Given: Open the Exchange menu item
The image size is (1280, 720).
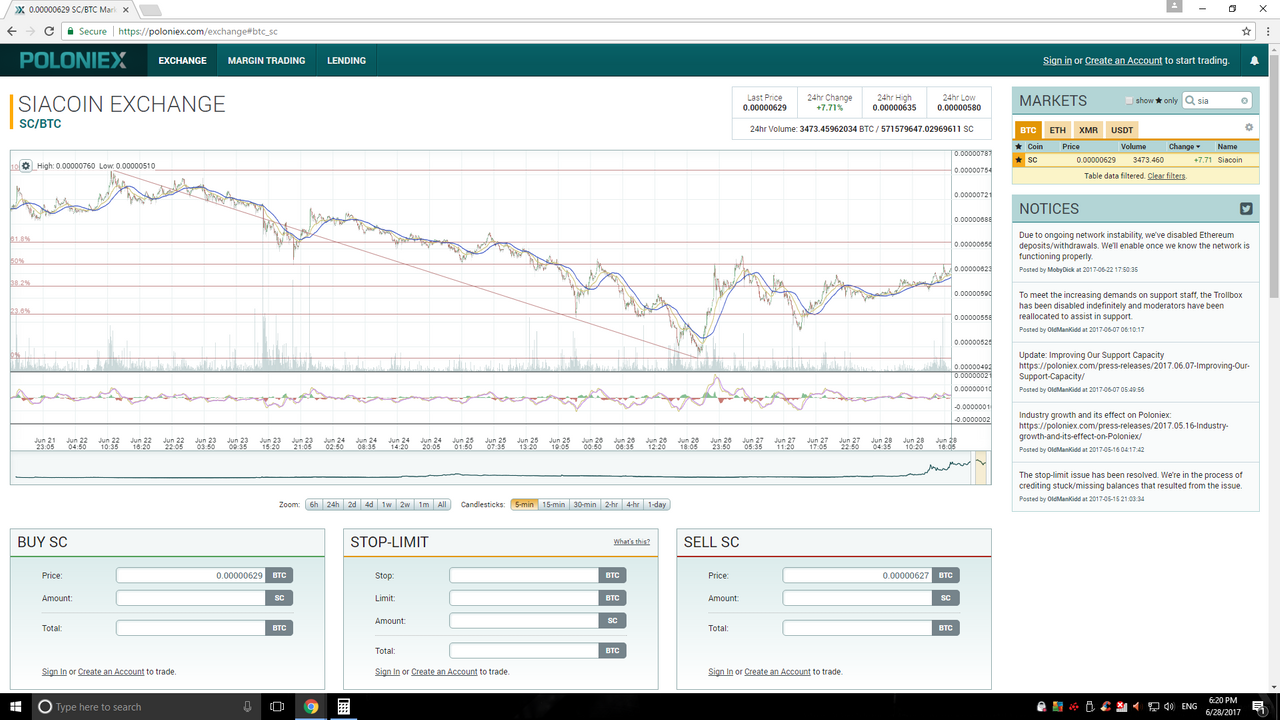Looking at the screenshot, I should point(182,61).
